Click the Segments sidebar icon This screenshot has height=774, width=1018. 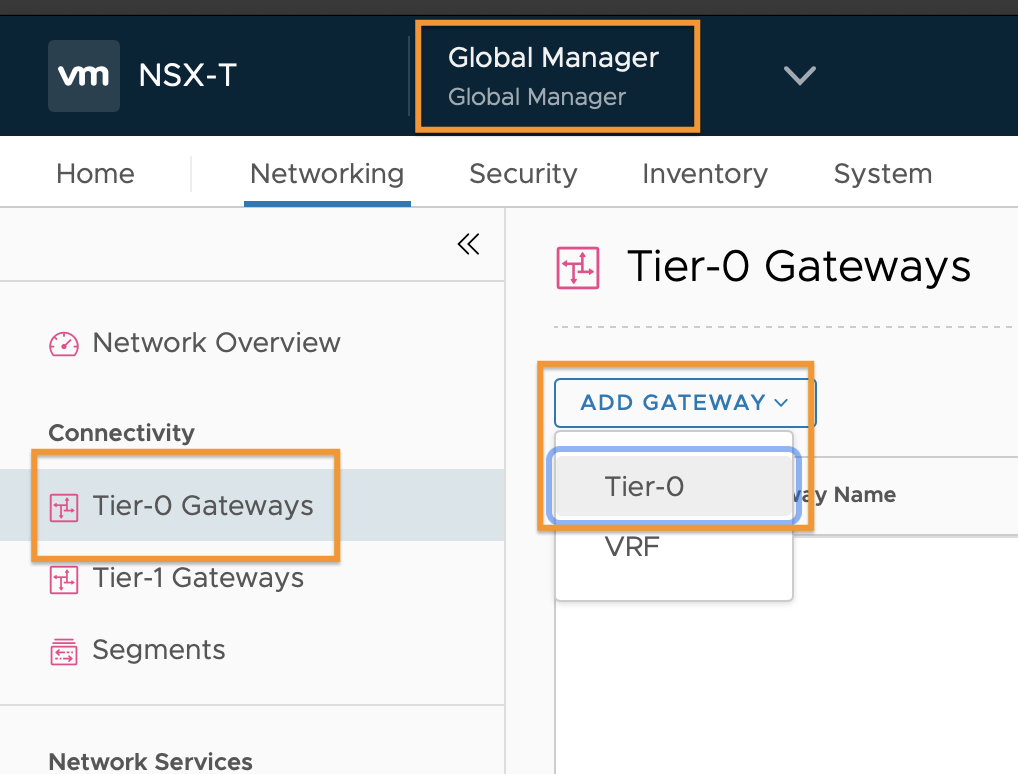(64, 651)
